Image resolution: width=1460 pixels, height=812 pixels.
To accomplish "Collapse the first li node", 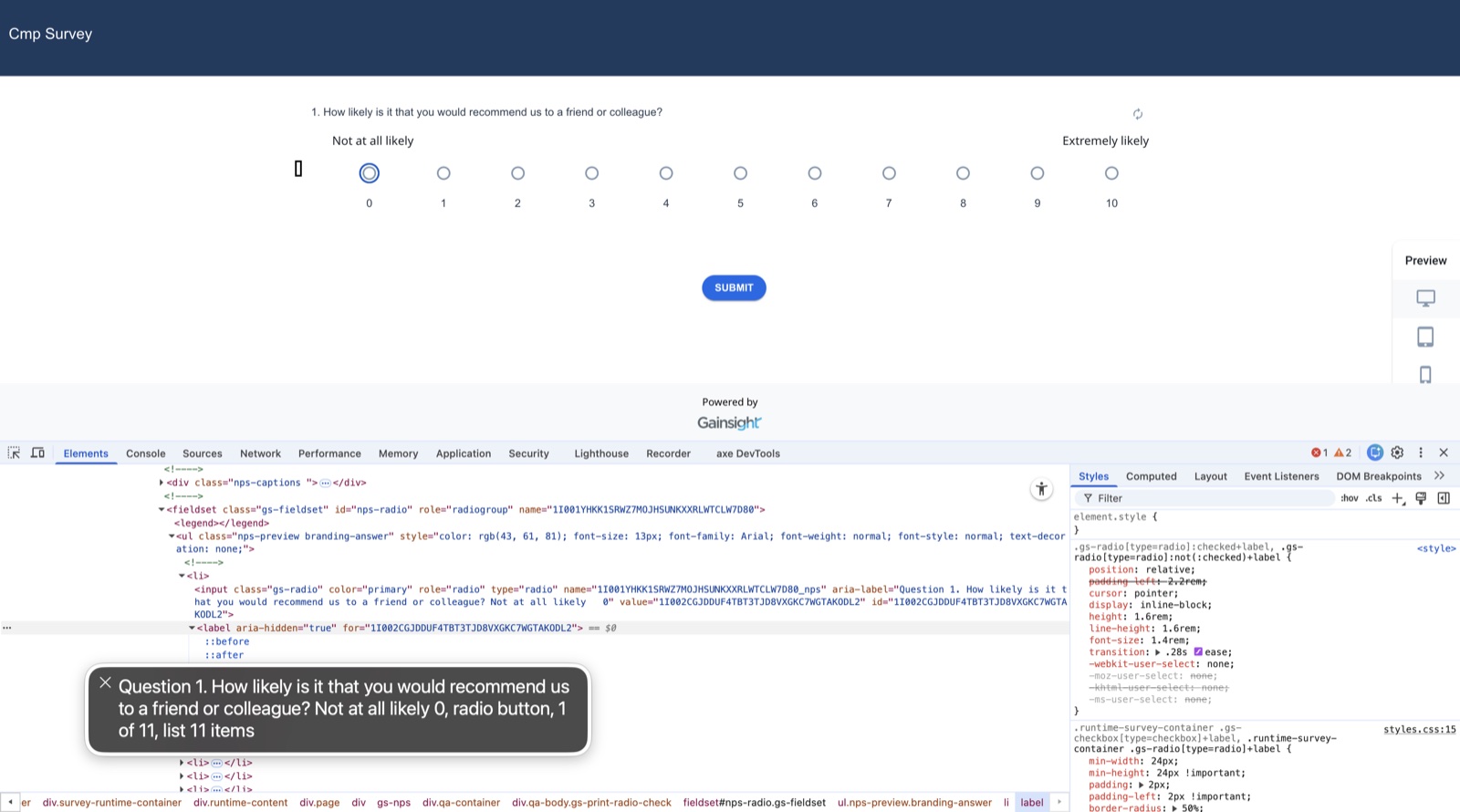I will (x=182, y=576).
